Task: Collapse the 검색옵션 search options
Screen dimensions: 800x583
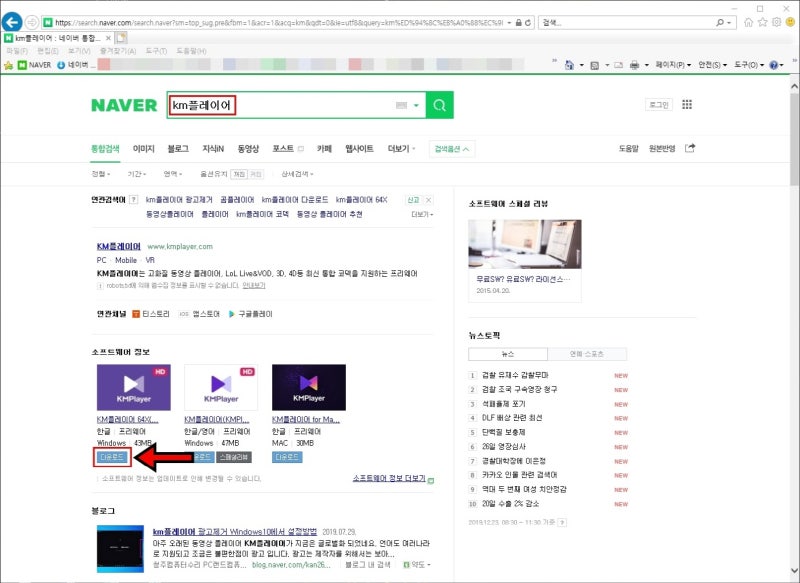Action: [x=452, y=149]
